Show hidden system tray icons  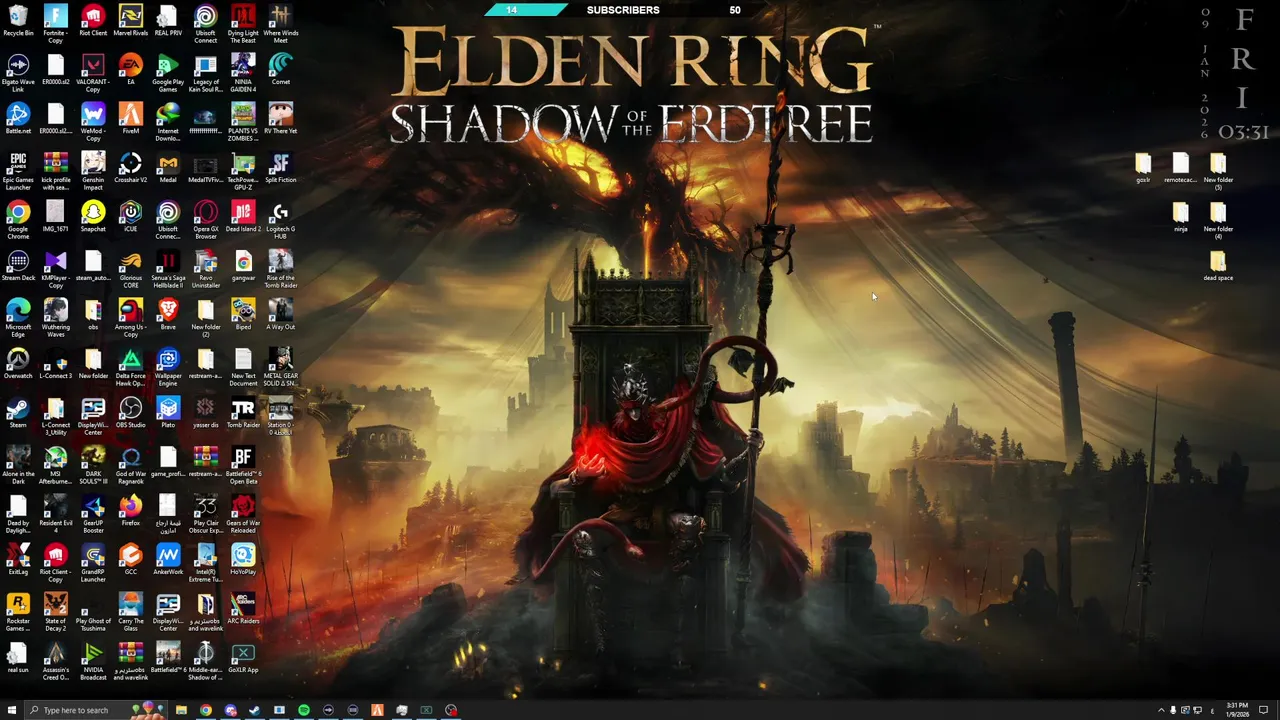tap(1161, 710)
